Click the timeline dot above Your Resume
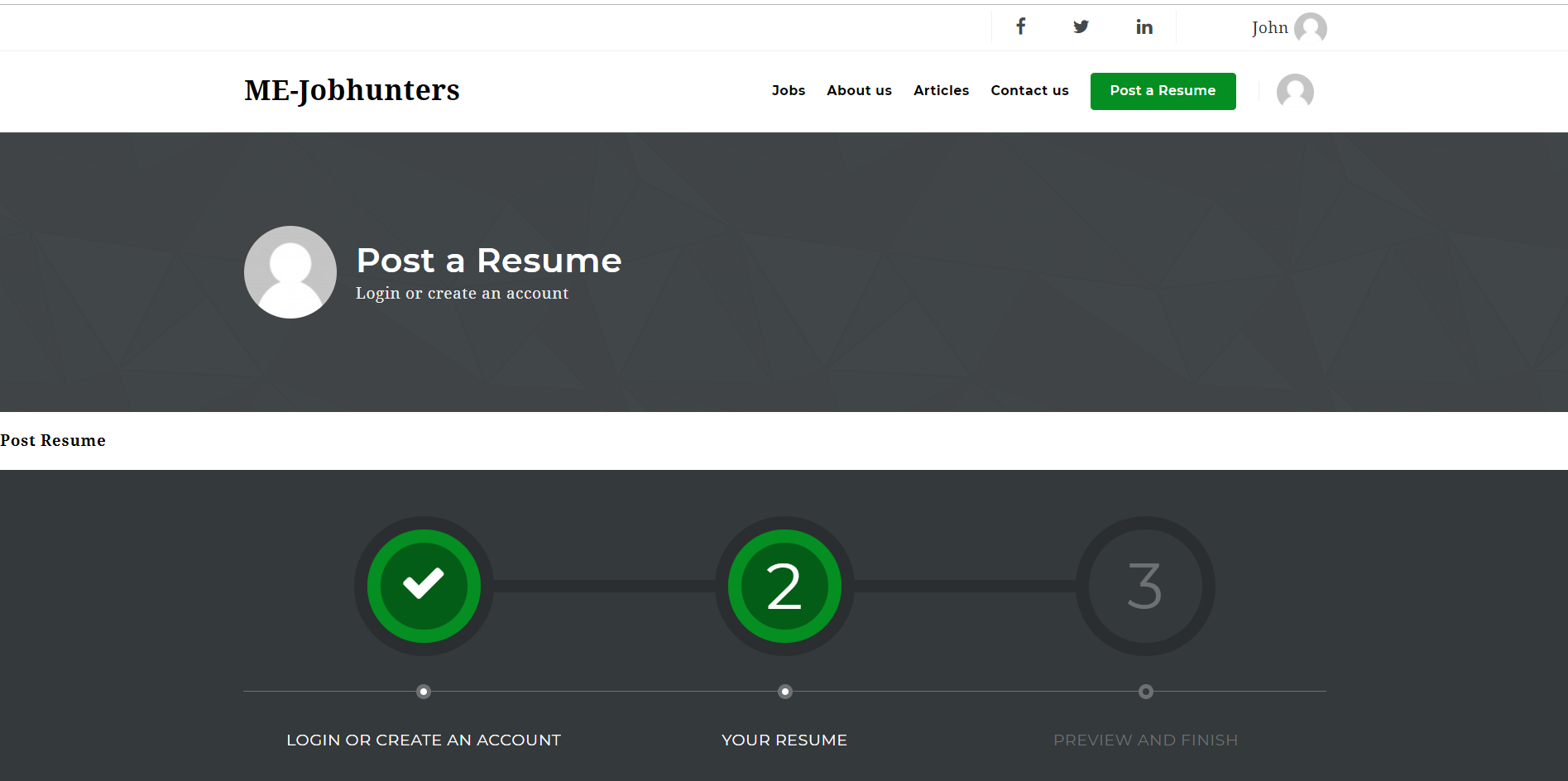Viewport: 1568px width, 781px height. coord(785,692)
